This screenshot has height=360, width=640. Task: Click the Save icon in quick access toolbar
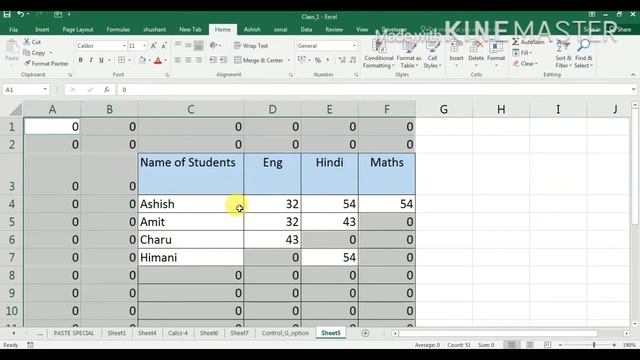pos(7,15)
